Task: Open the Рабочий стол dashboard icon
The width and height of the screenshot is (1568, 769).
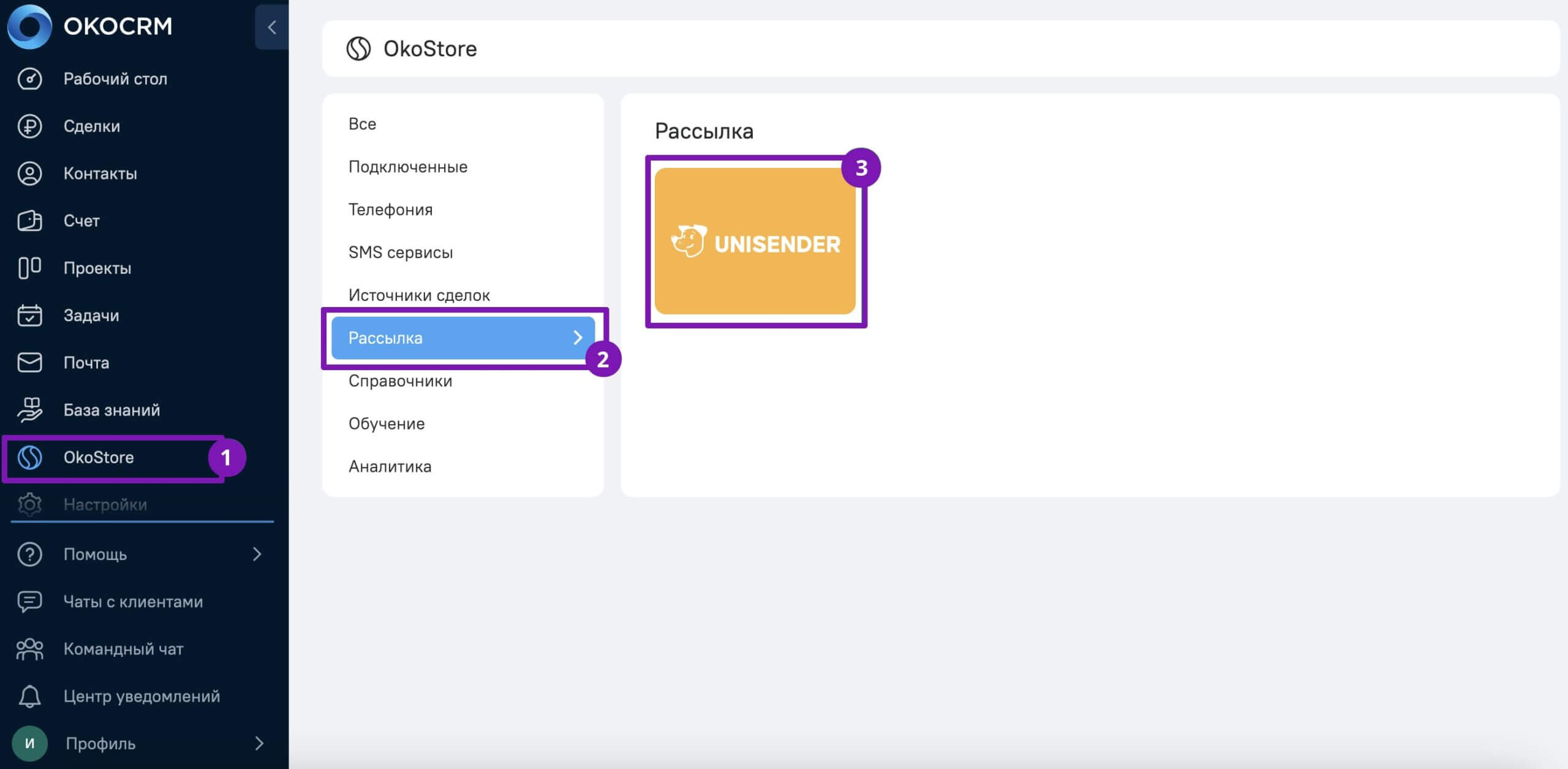Action: click(29, 78)
